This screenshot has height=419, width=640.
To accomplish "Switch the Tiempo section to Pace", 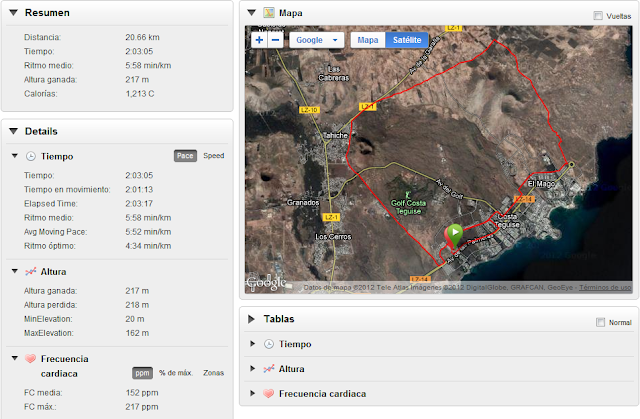I will pos(185,156).
